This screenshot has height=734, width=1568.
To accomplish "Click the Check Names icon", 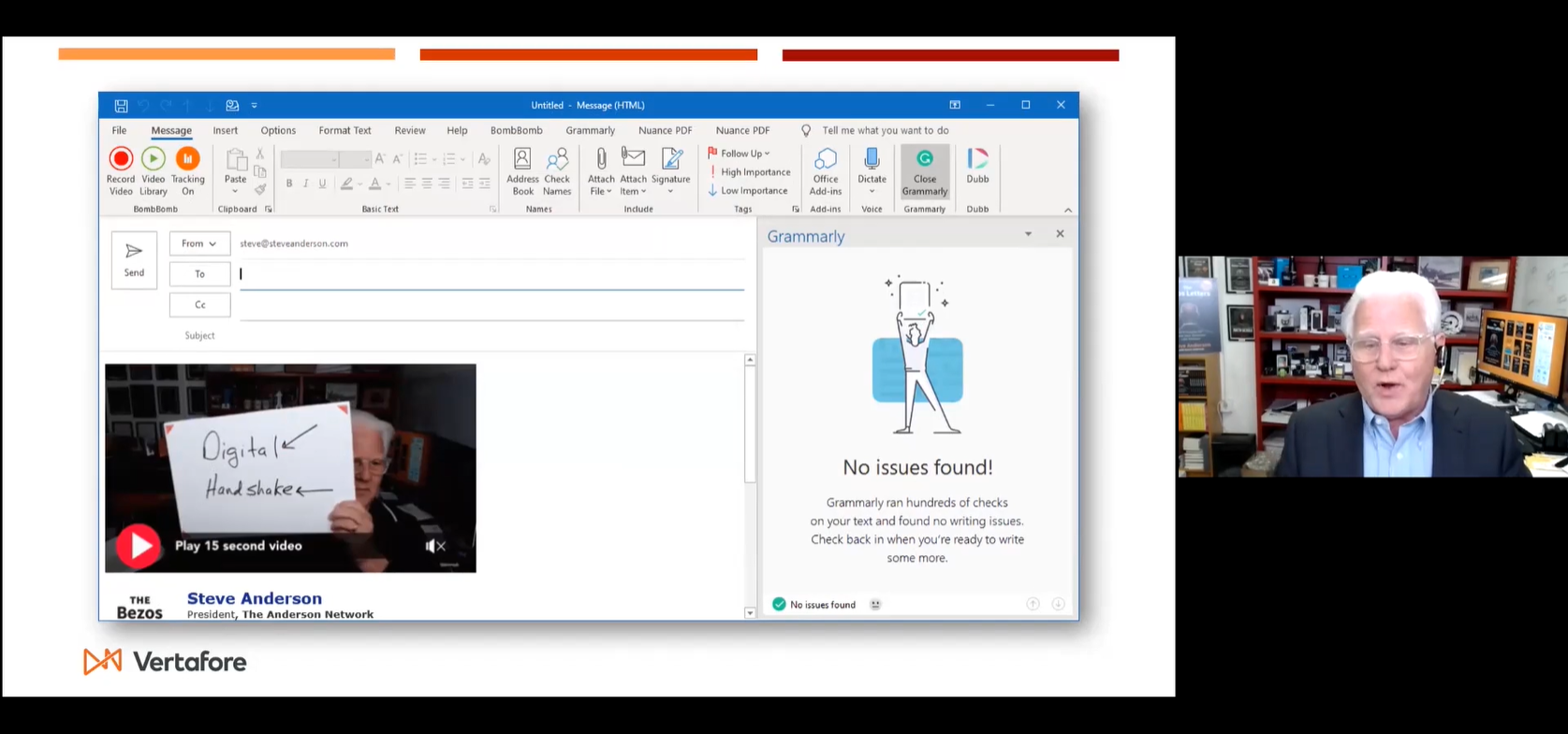I will [x=557, y=170].
